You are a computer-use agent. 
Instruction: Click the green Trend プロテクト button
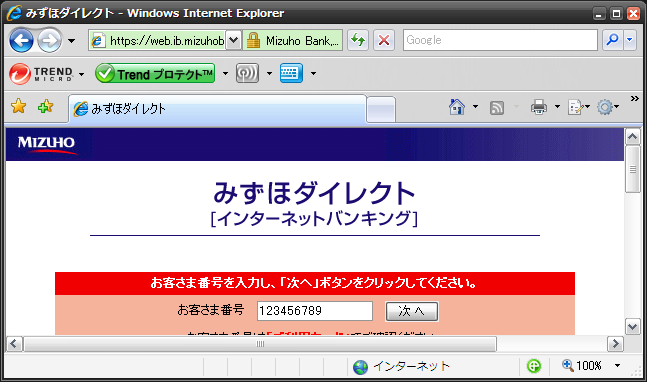(155, 73)
